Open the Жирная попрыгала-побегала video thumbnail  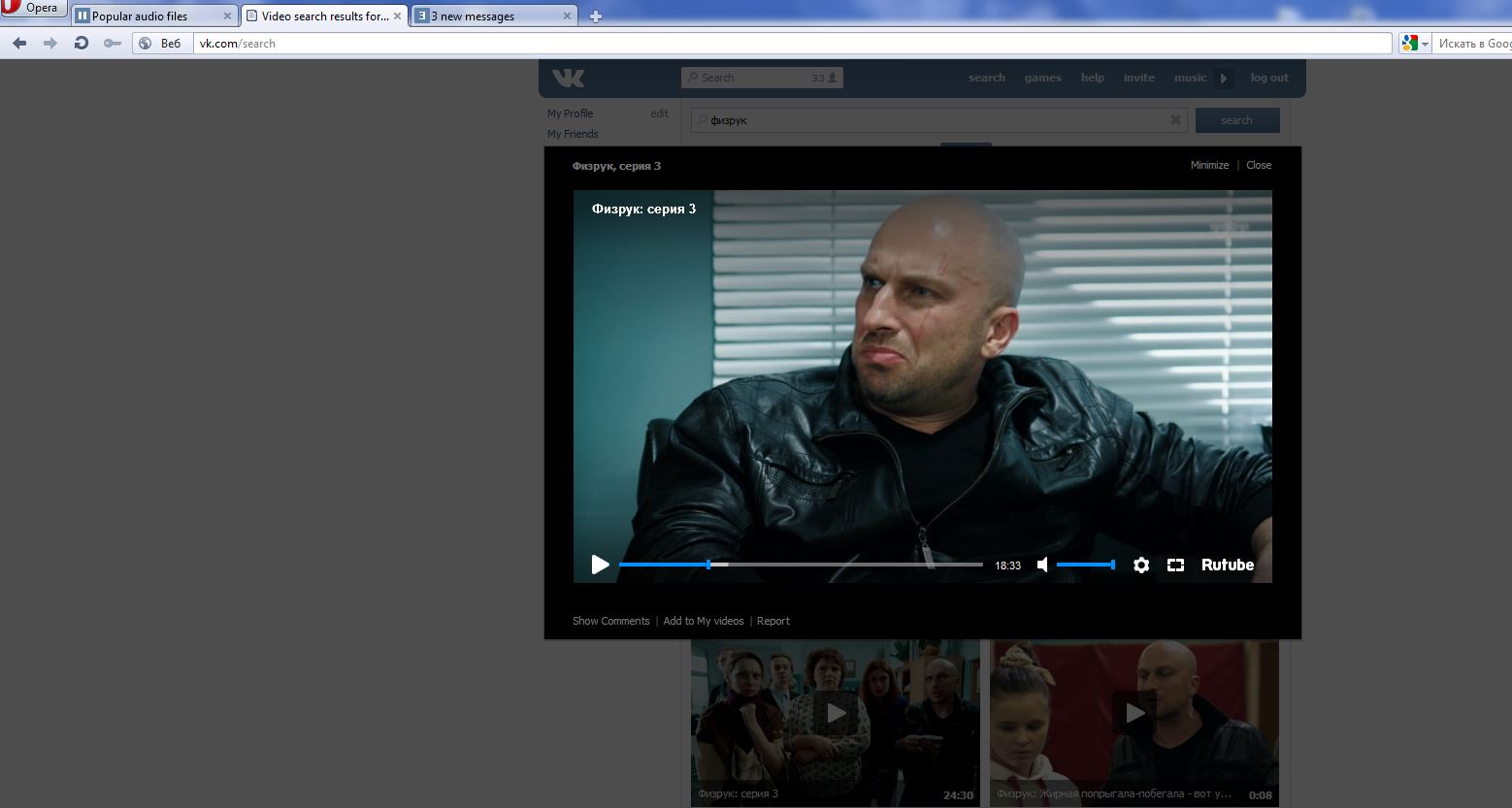point(1134,723)
